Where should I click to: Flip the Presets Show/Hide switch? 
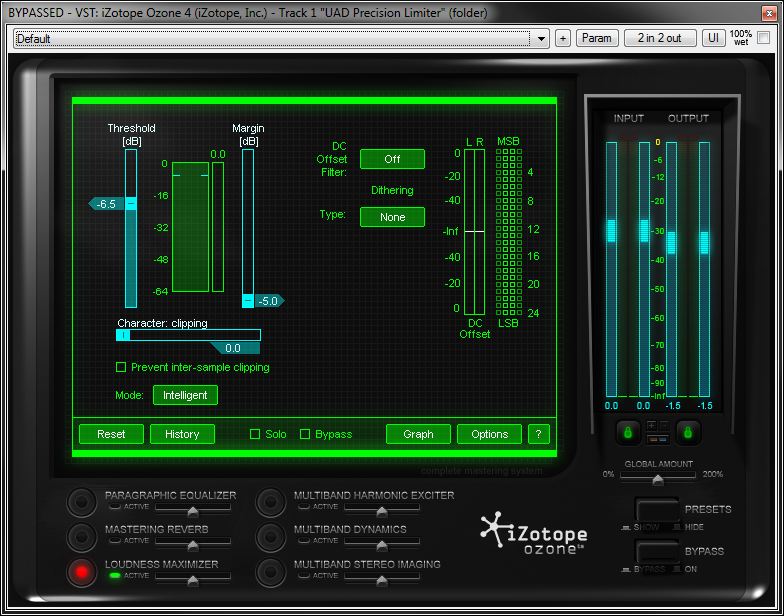tap(657, 510)
